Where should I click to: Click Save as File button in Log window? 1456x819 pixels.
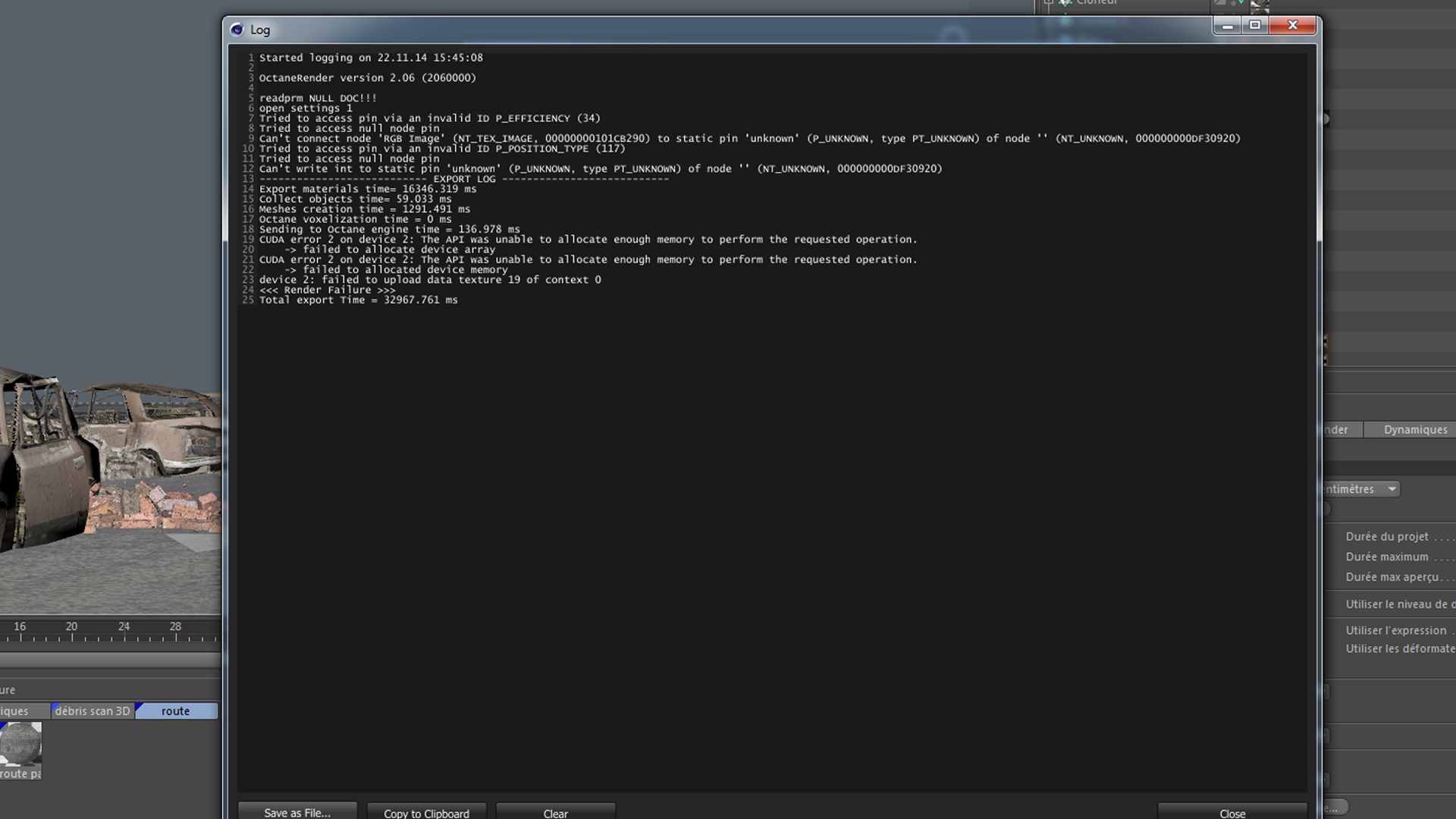click(297, 812)
